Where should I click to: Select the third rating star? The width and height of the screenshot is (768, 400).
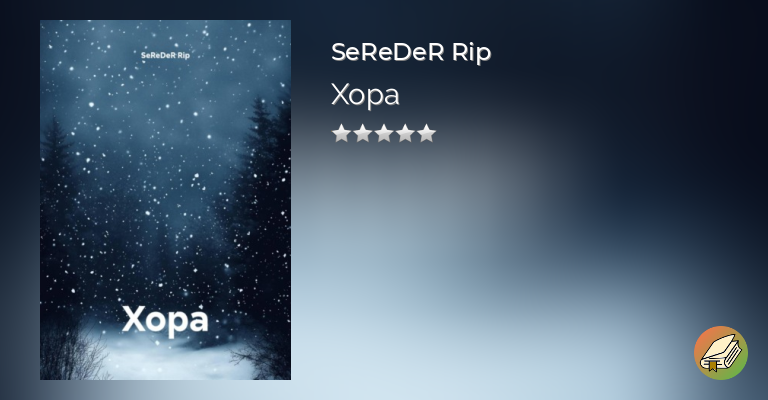click(384, 133)
